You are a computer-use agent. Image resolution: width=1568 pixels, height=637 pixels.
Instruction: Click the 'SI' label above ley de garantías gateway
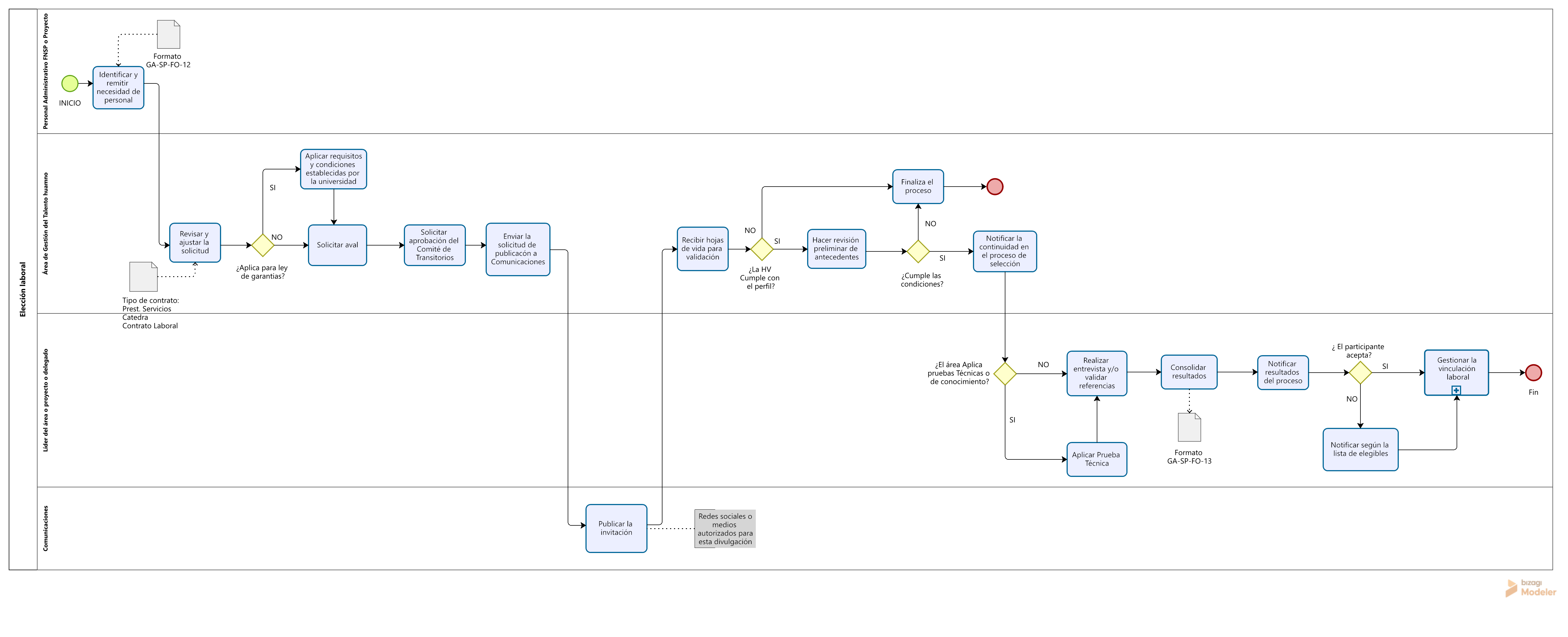pos(273,188)
